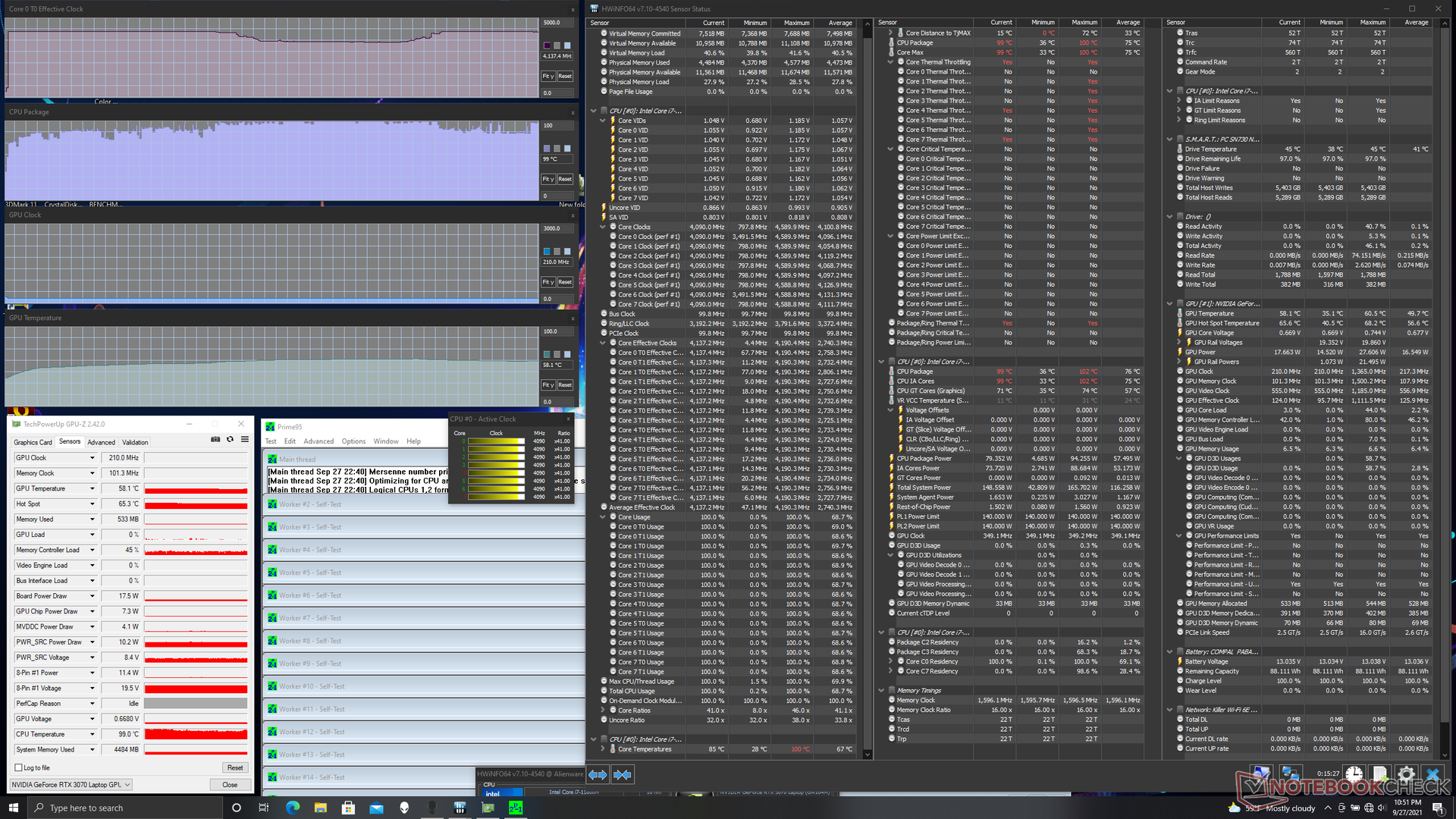Click Reset on CPU Package graph
This screenshot has height=819, width=1456.
point(565,179)
